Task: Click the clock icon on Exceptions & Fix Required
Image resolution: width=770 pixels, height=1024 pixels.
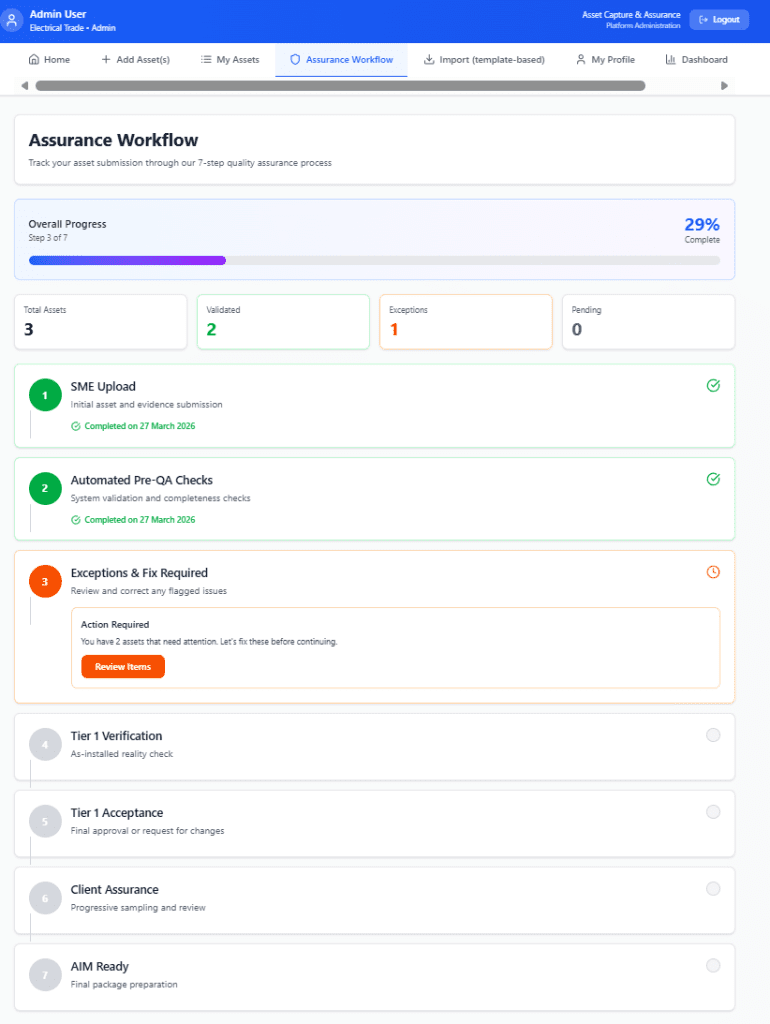Action: tap(713, 572)
